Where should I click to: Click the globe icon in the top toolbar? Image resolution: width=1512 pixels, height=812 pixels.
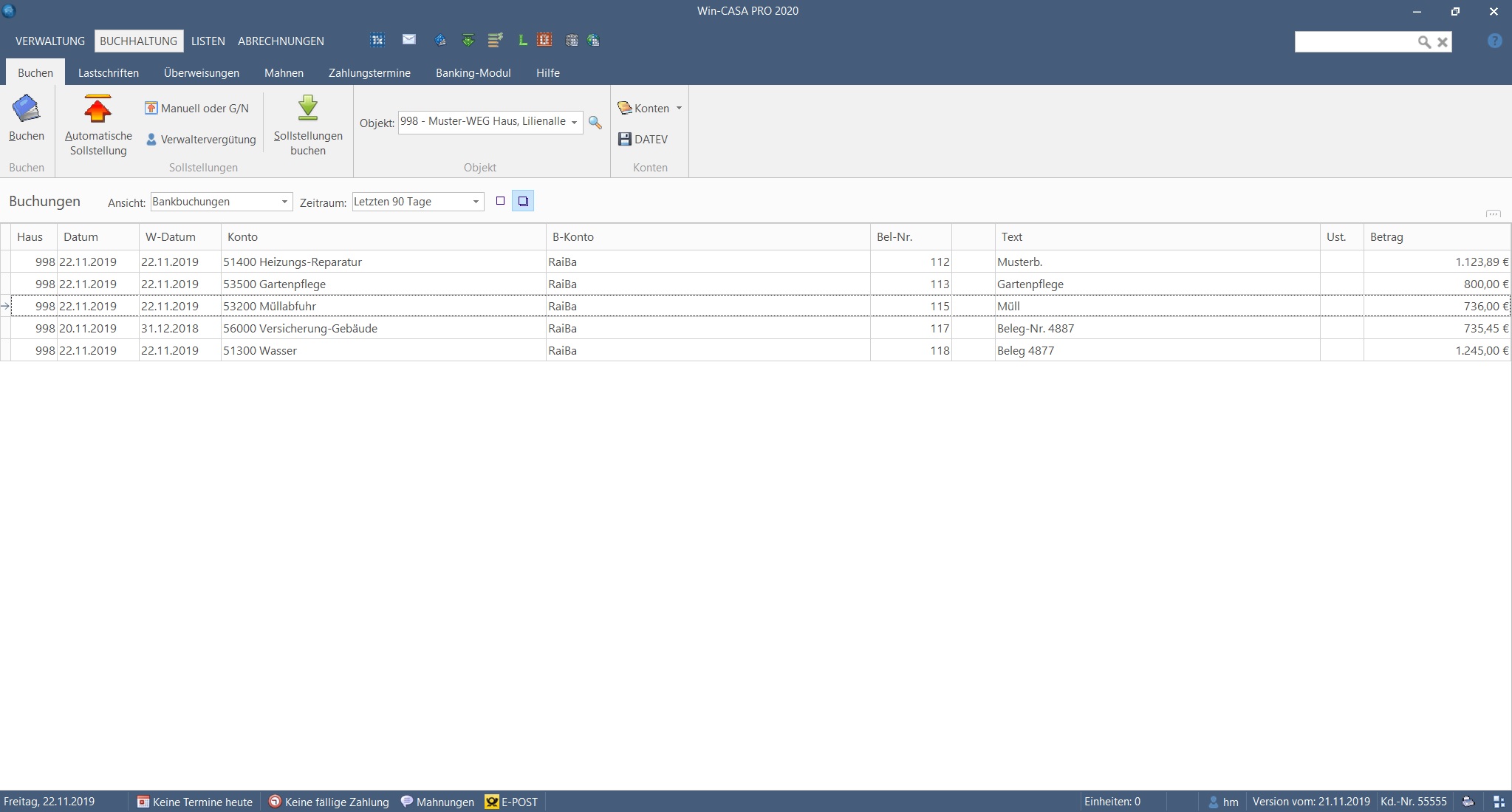(x=593, y=41)
